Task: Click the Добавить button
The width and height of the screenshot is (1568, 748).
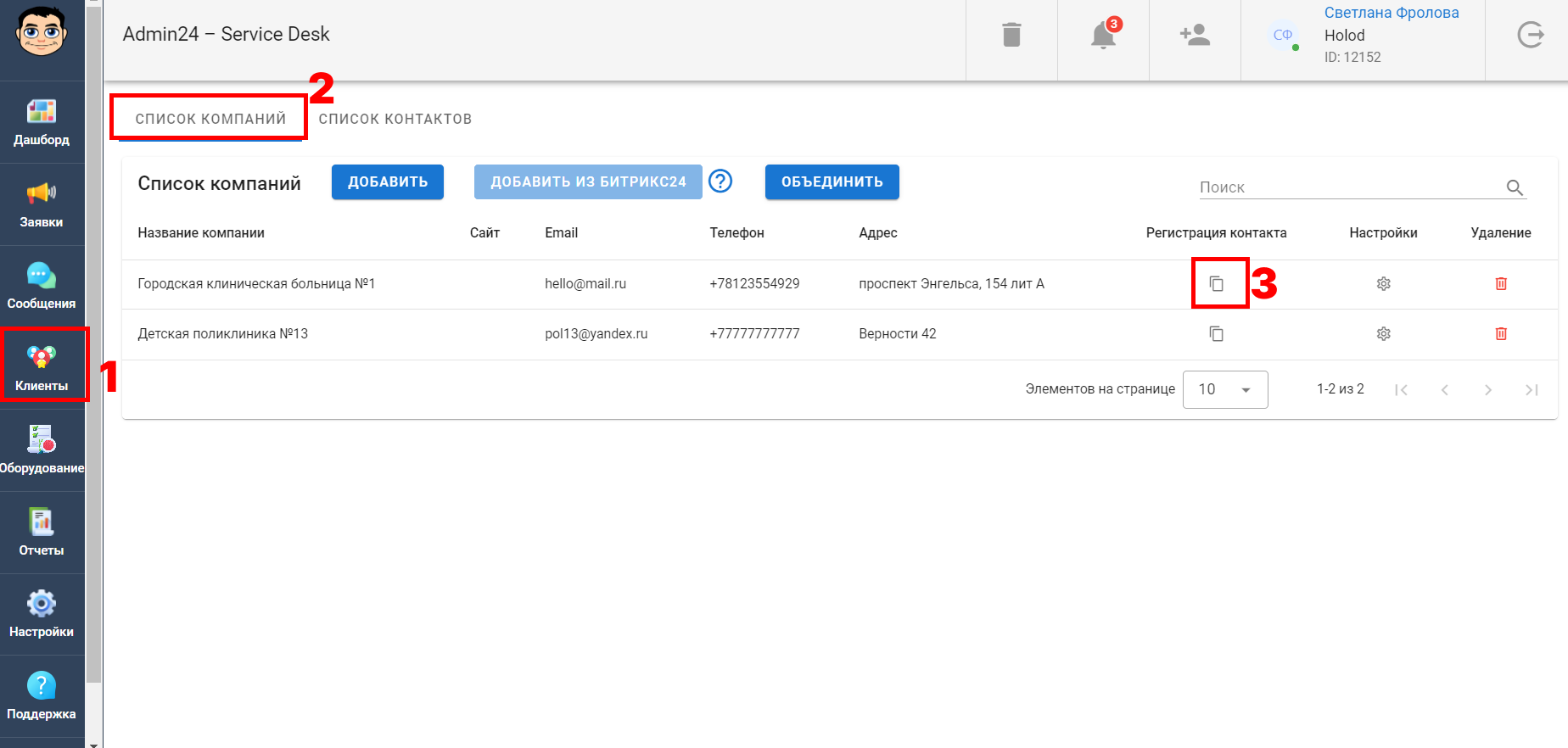Action: pos(388,181)
